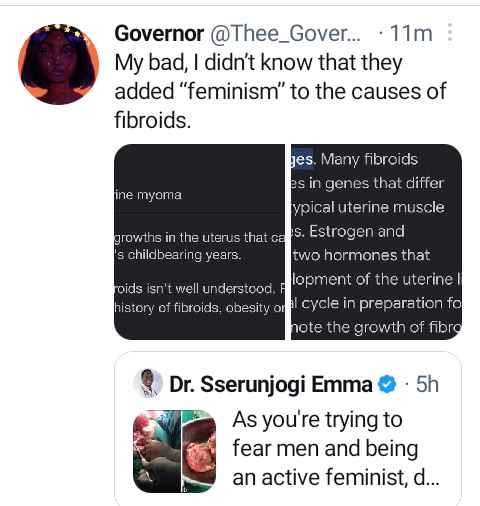This screenshot has height=506, width=480.
Task: Open the right screenshot mentioning Estrogen hormones
Action: click(377, 242)
